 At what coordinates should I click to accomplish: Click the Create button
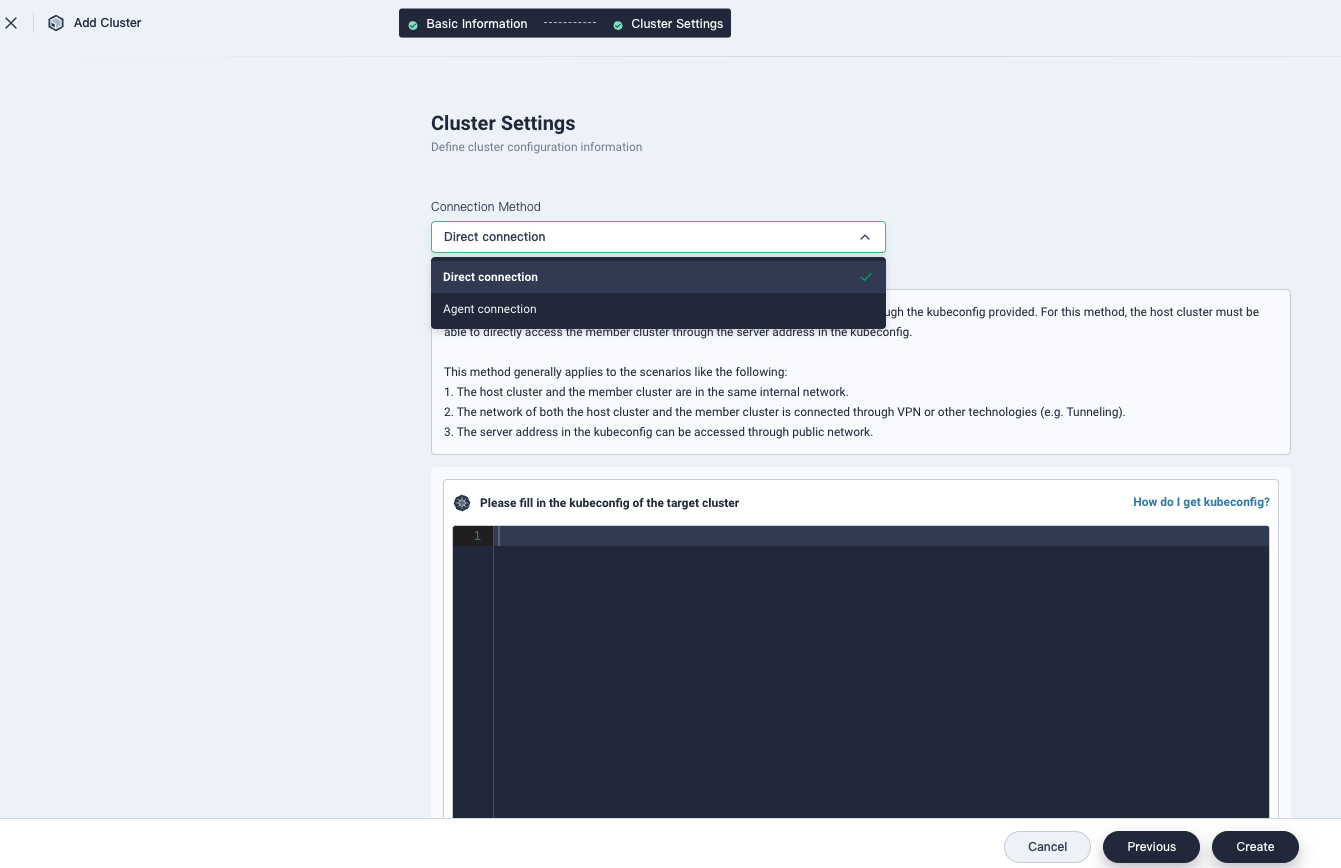point(1255,847)
